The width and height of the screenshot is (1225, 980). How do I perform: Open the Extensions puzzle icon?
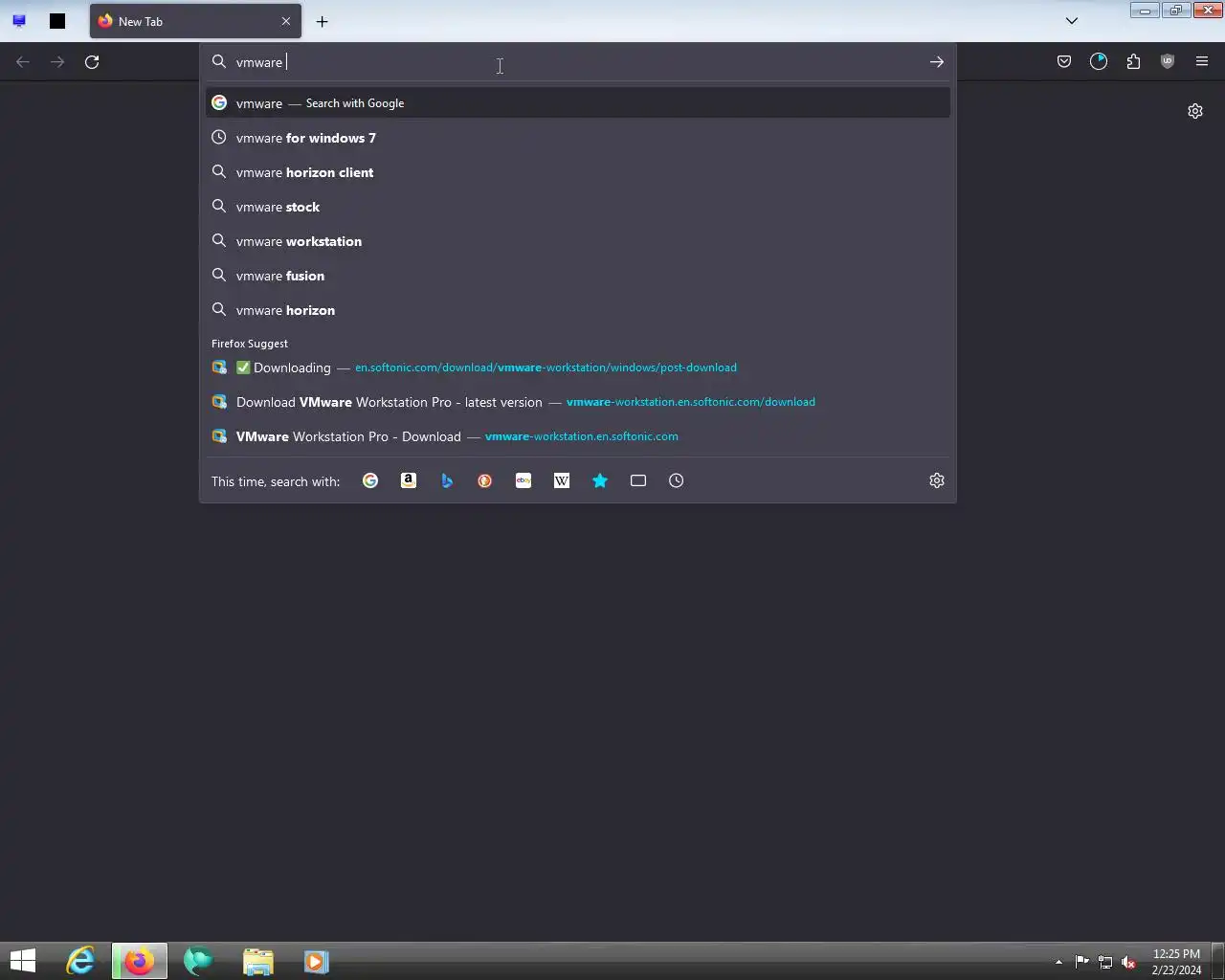click(x=1133, y=62)
